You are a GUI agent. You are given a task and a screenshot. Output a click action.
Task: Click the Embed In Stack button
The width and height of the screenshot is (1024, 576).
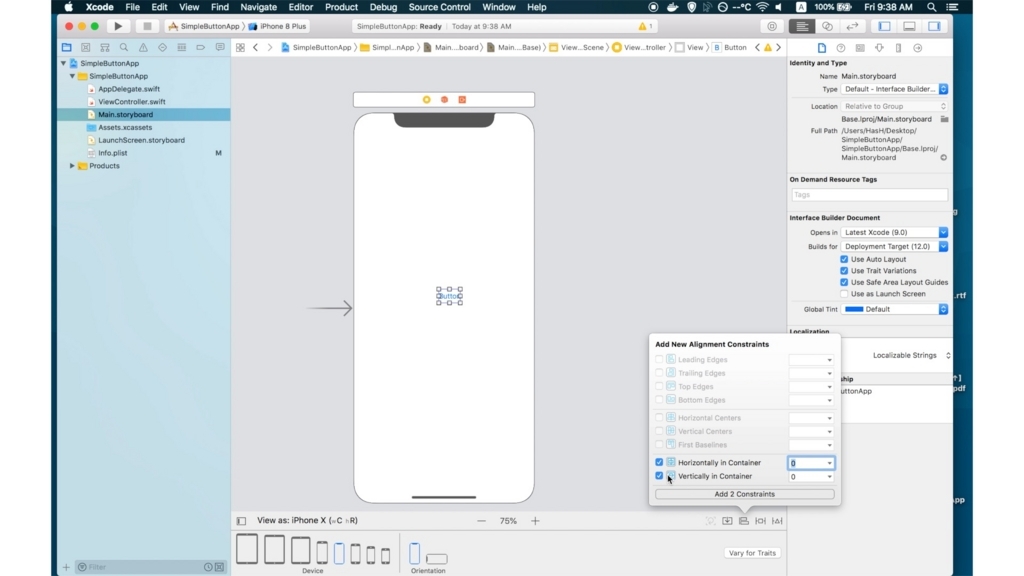click(x=727, y=520)
